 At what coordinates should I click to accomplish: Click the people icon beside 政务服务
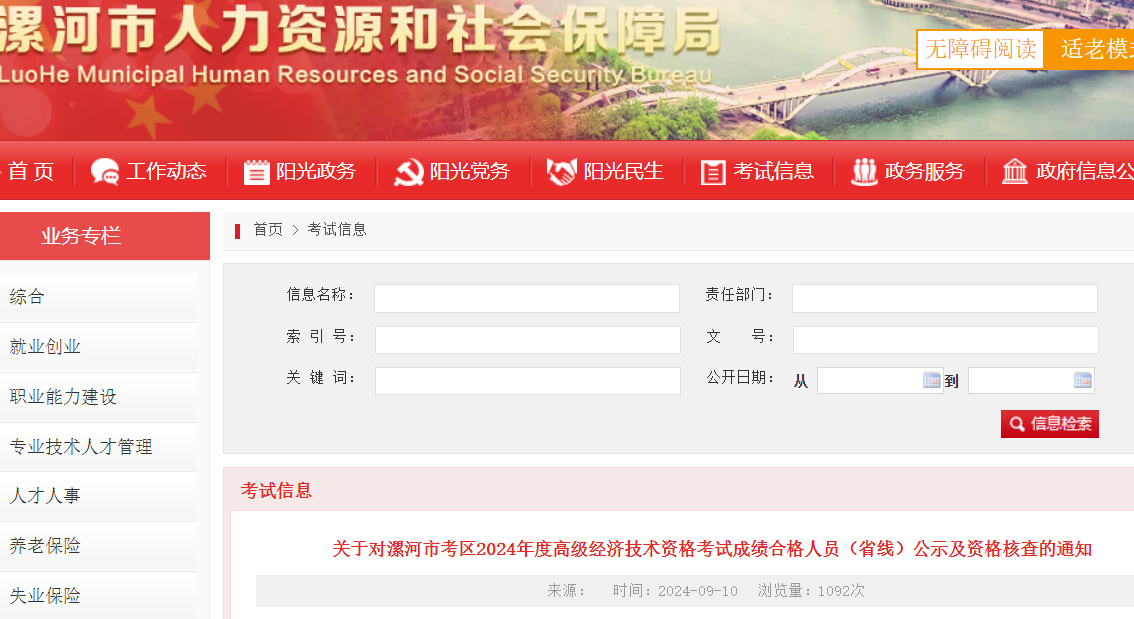click(x=864, y=172)
